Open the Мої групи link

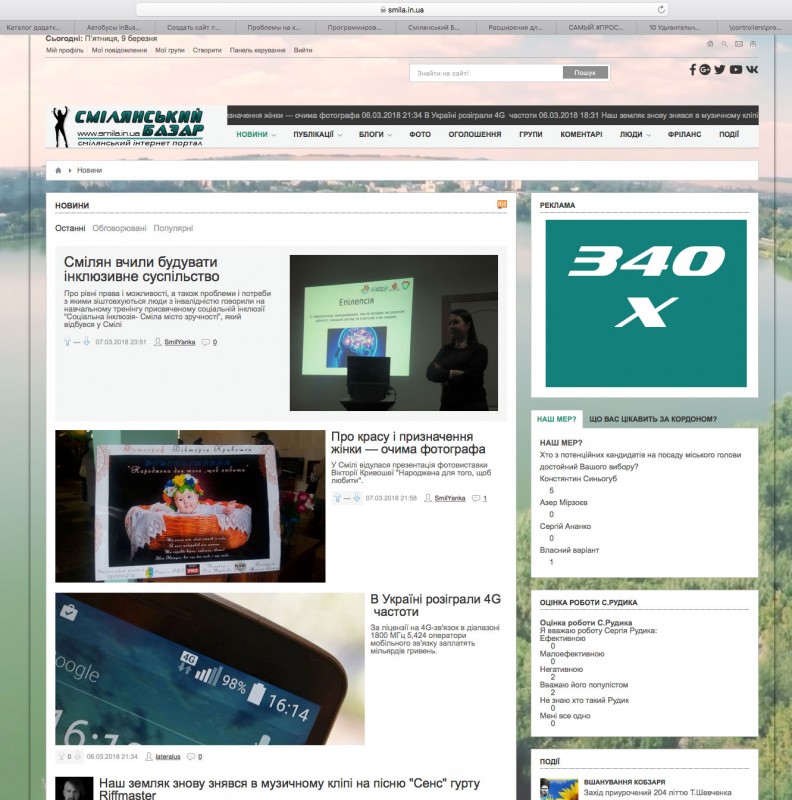tap(170, 51)
